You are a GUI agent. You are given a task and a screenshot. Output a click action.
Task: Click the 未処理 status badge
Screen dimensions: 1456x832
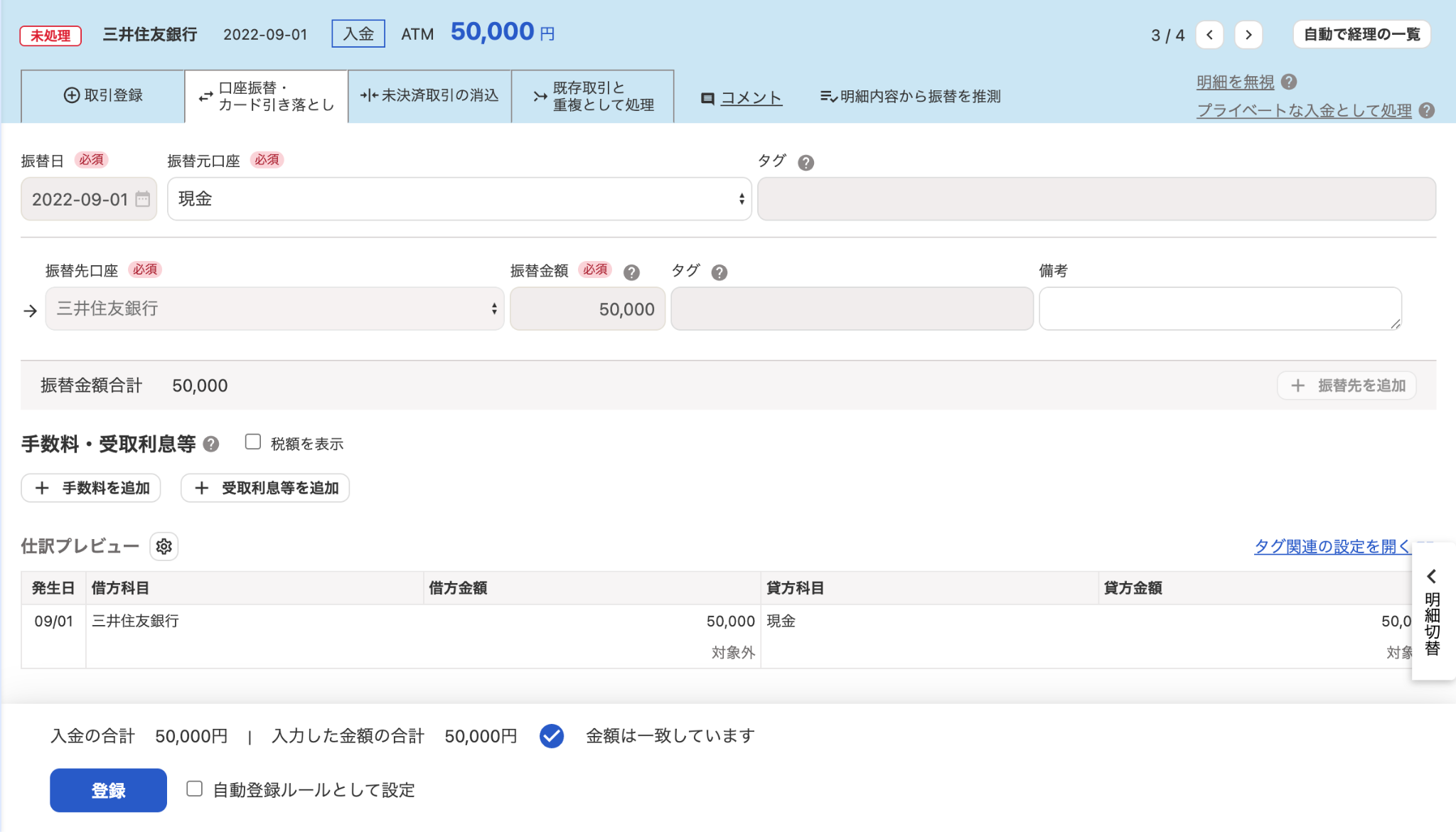coord(50,35)
